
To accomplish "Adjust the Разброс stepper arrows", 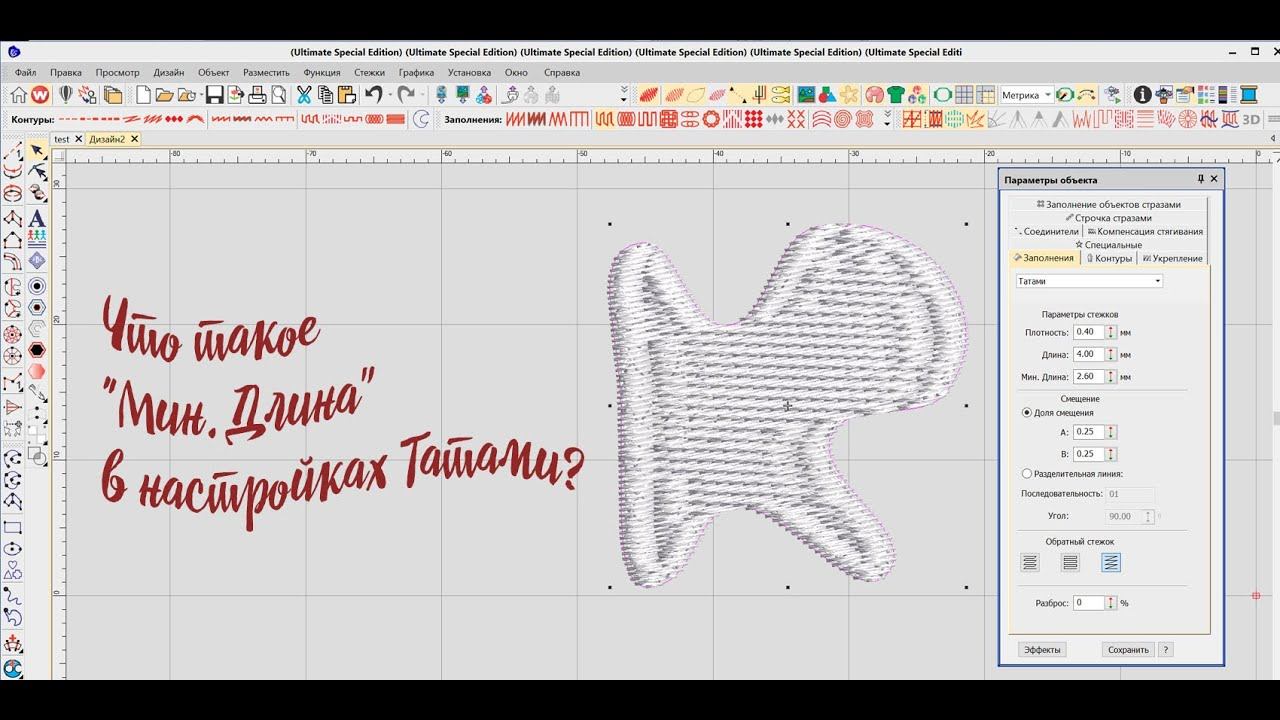I will [1111, 603].
